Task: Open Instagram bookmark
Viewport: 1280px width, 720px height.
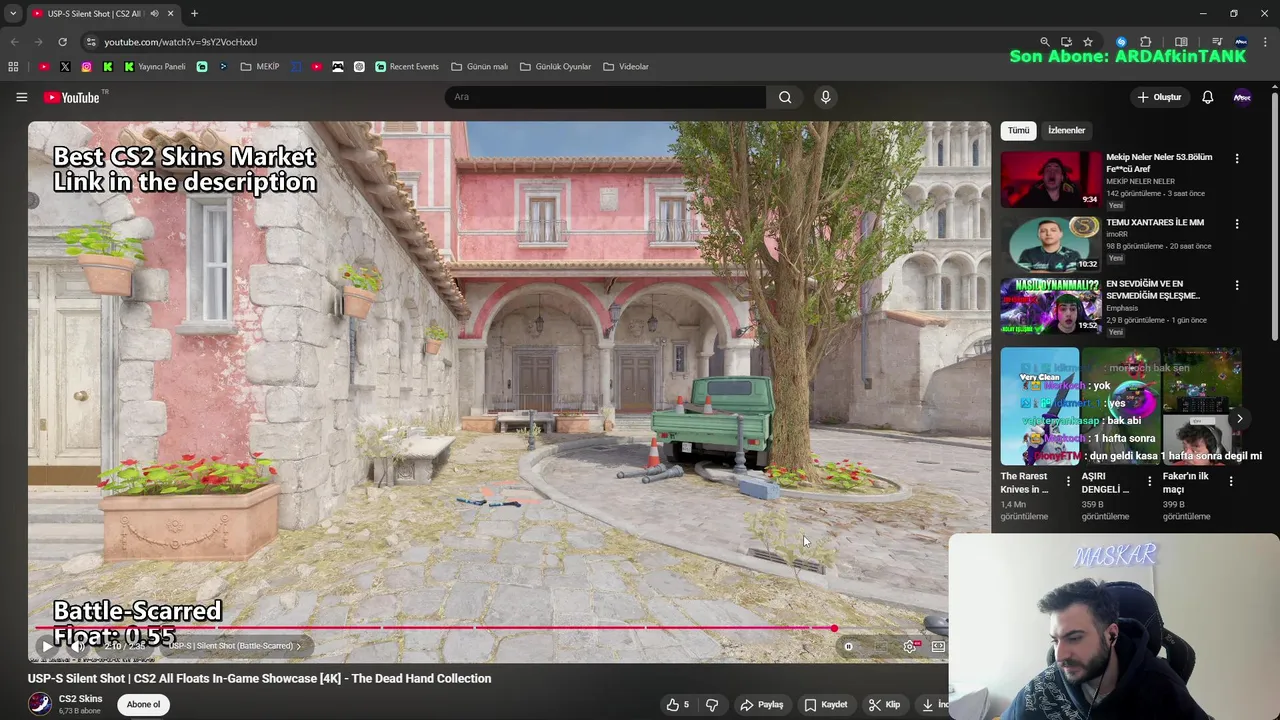Action: [86, 67]
